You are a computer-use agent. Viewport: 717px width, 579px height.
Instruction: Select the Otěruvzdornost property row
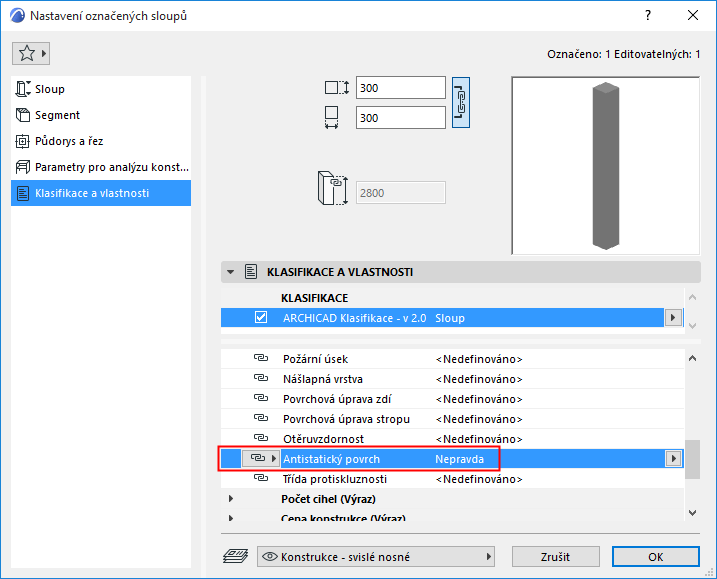tap(452, 439)
